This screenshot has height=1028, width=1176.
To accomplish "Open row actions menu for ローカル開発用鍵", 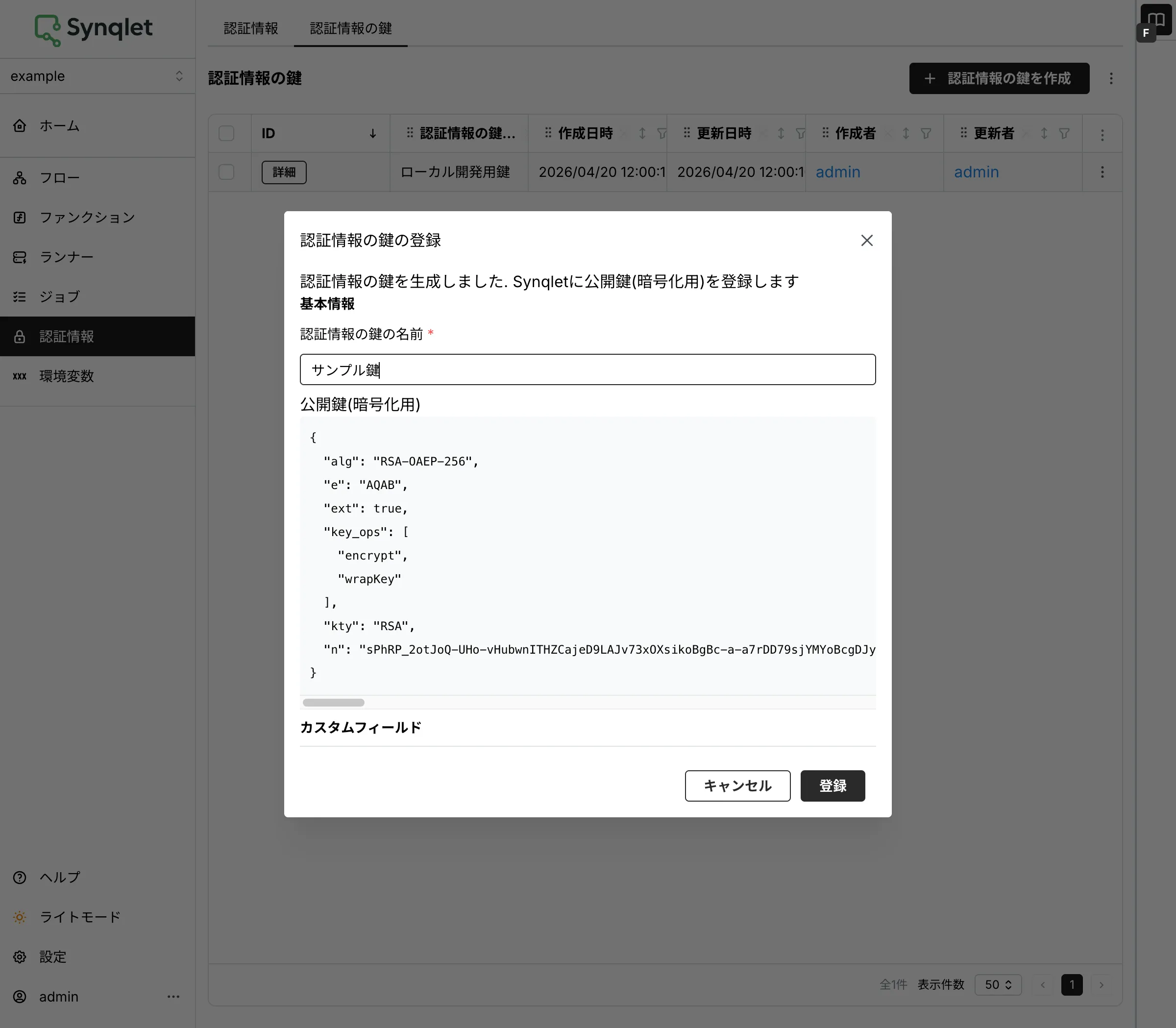I will click(1102, 172).
